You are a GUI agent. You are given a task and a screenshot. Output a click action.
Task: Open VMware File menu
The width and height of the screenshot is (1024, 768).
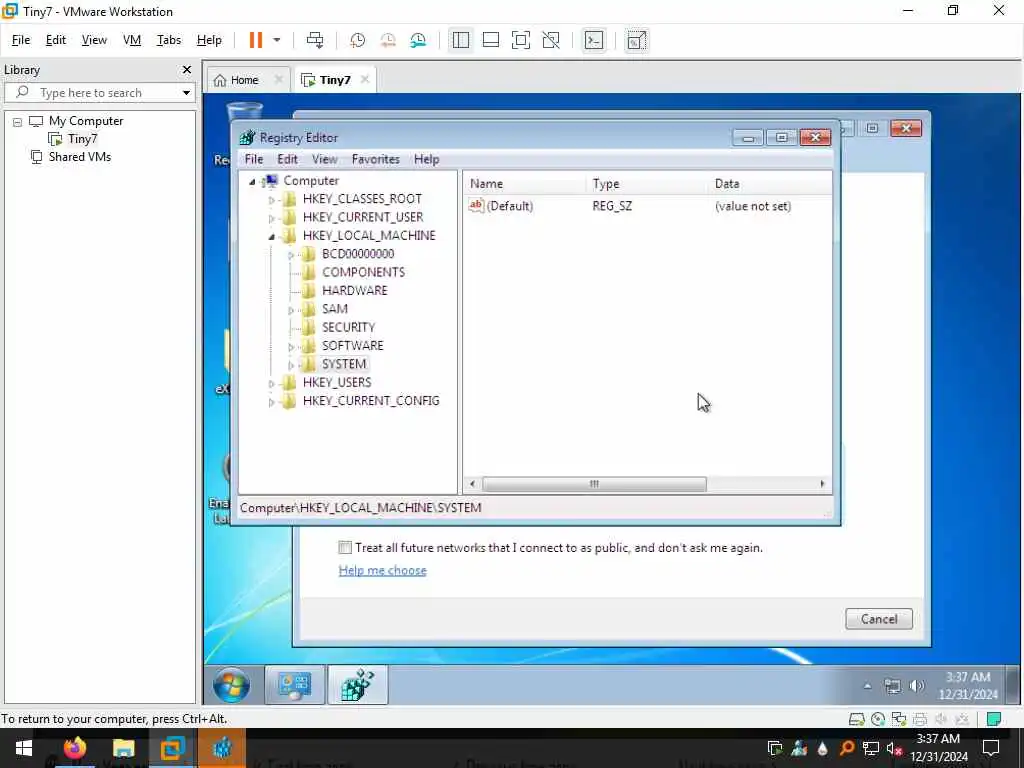coord(21,40)
